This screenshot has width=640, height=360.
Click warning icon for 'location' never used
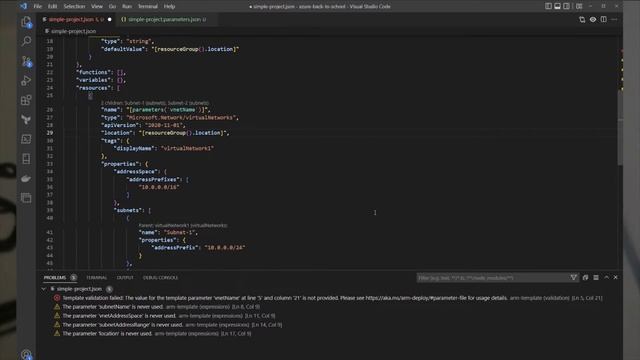[57, 333]
